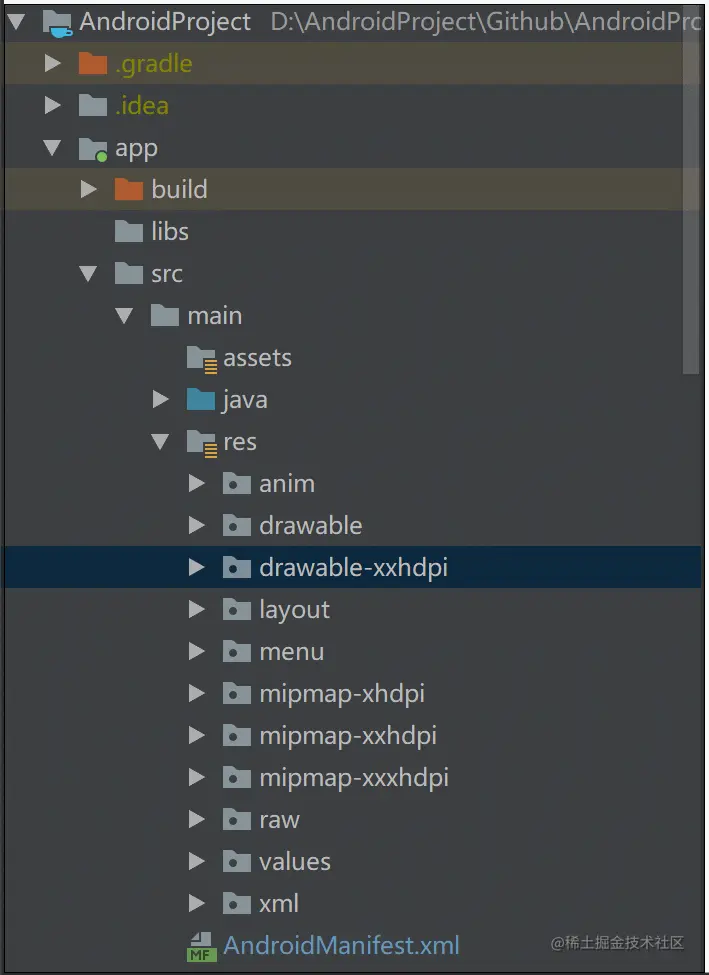The image size is (709, 975).
Task: Select the values label
Action: [295, 862]
